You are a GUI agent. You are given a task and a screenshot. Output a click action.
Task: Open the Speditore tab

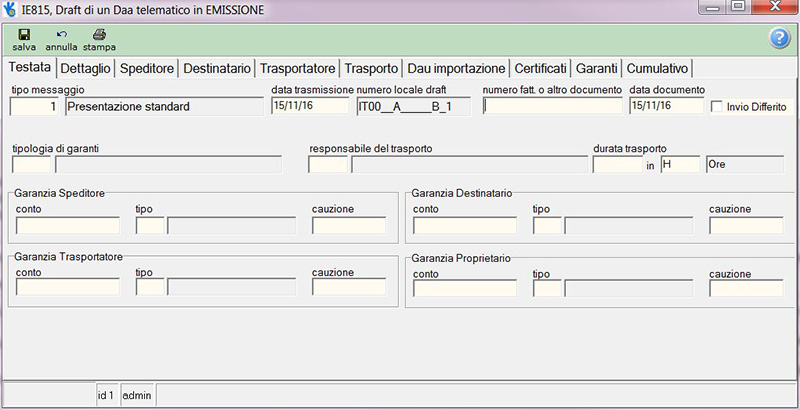pyautogui.click(x=147, y=68)
